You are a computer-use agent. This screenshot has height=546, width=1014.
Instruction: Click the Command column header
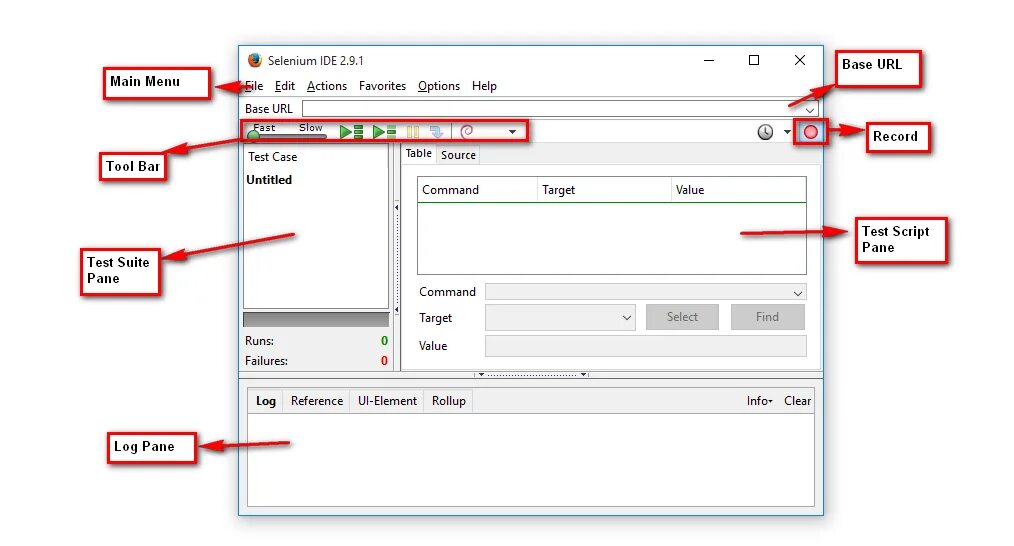tap(477, 190)
